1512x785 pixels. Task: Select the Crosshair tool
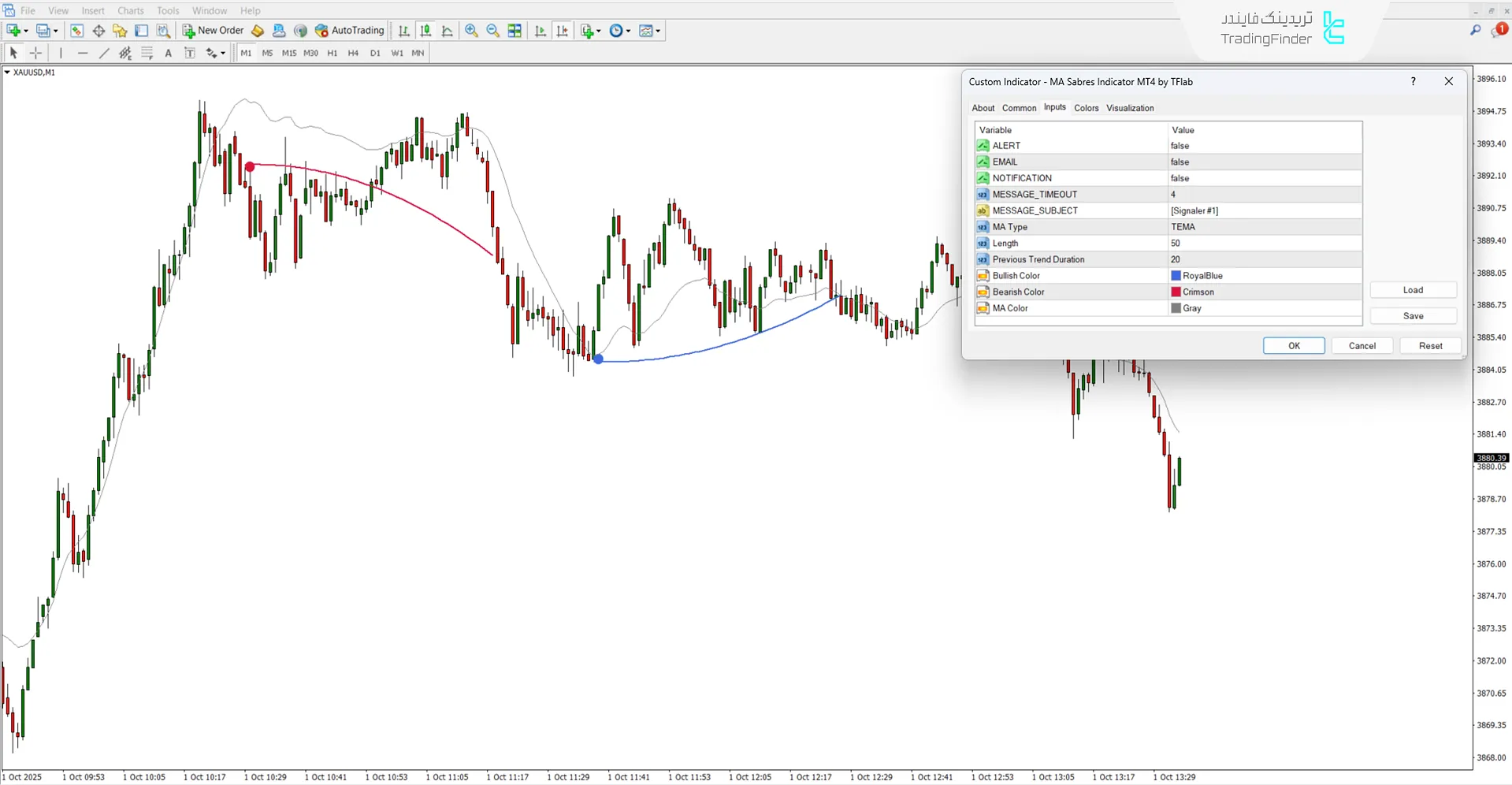(x=35, y=53)
